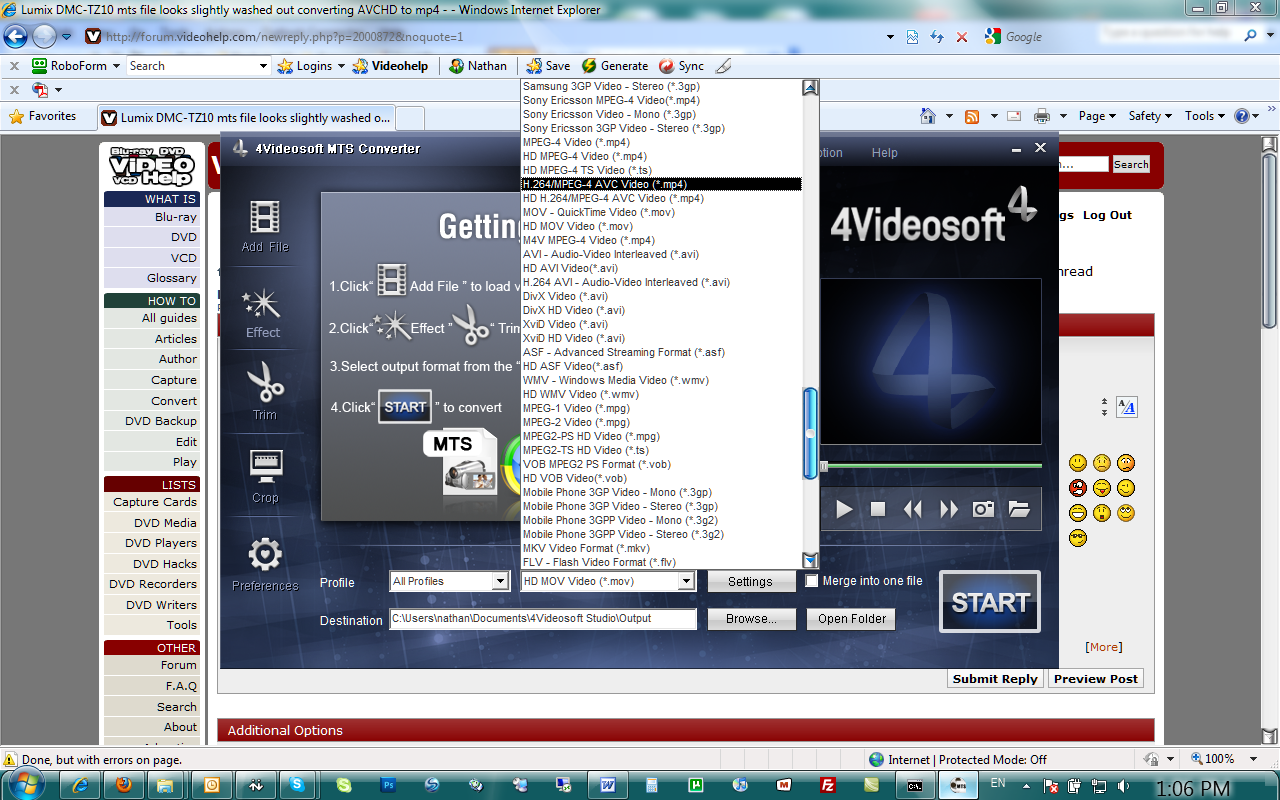Choose FLV - Flash Video Format (*.flv)
This screenshot has height=800, width=1280.
[x=661, y=562]
